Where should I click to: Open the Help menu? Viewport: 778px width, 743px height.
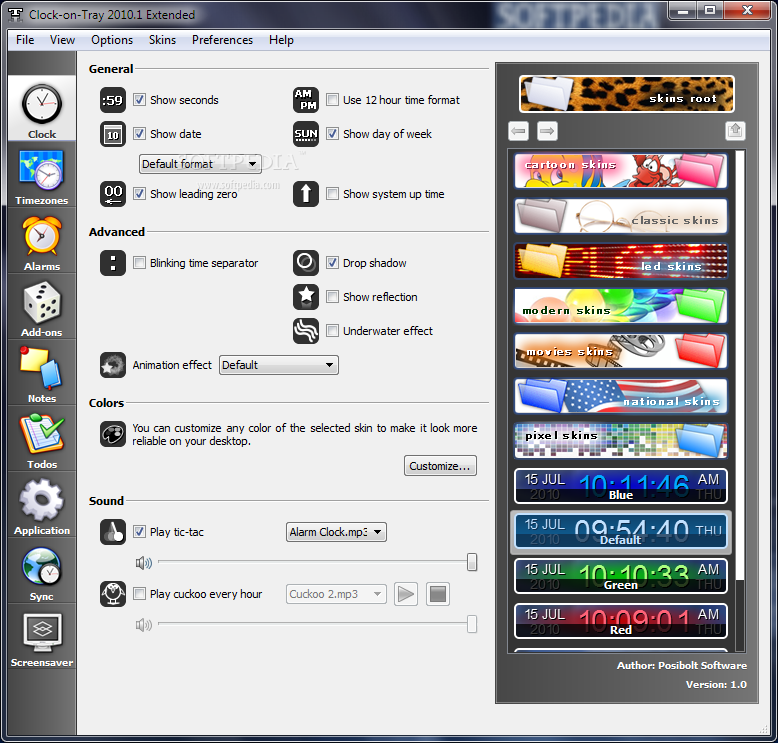pyautogui.click(x=281, y=40)
